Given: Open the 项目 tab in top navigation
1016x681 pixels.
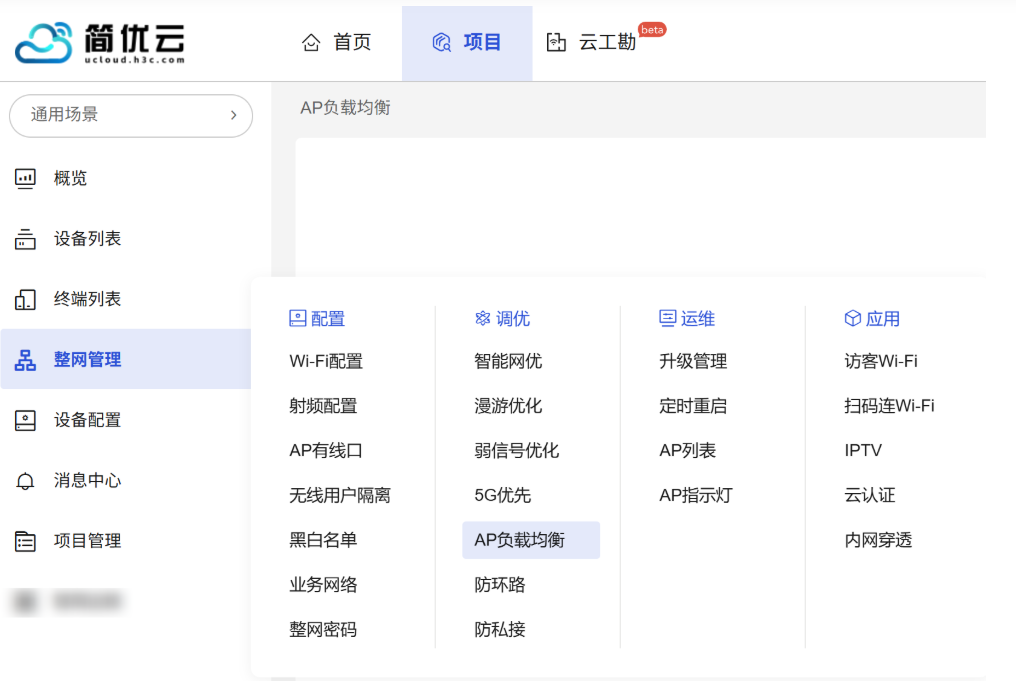Looking at the screenshot, I should pyautogui.click(x=467, y=42).
